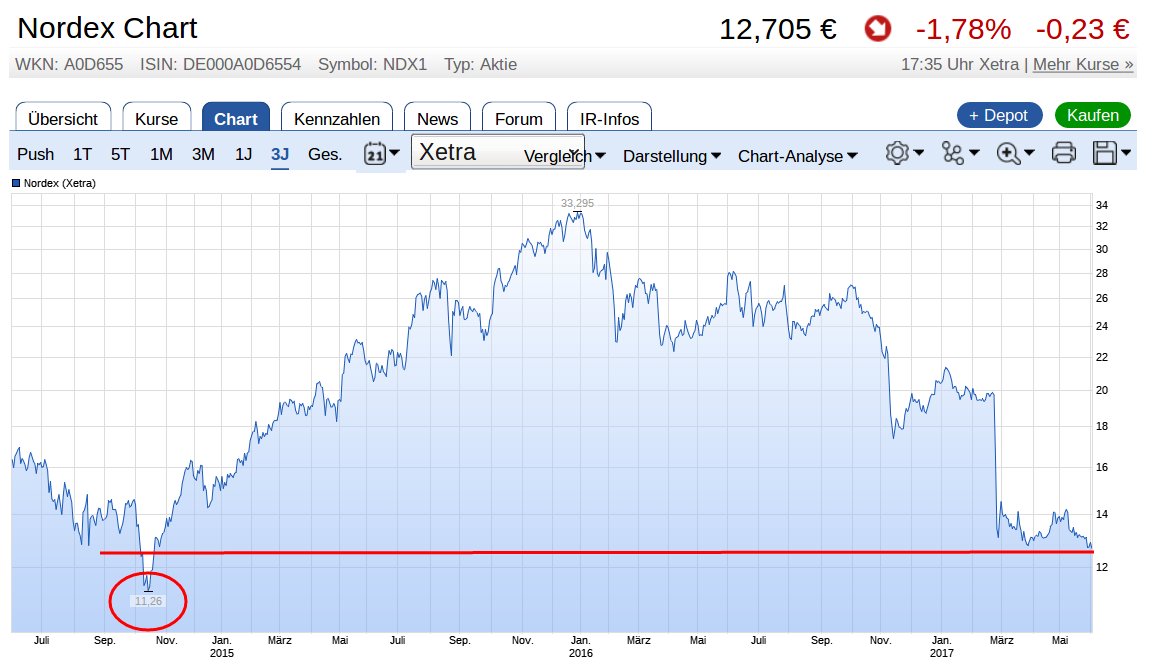This screenshot has height=668, width=1155.
Task: Select the 3M timeframe
Action: pos(203,155)
